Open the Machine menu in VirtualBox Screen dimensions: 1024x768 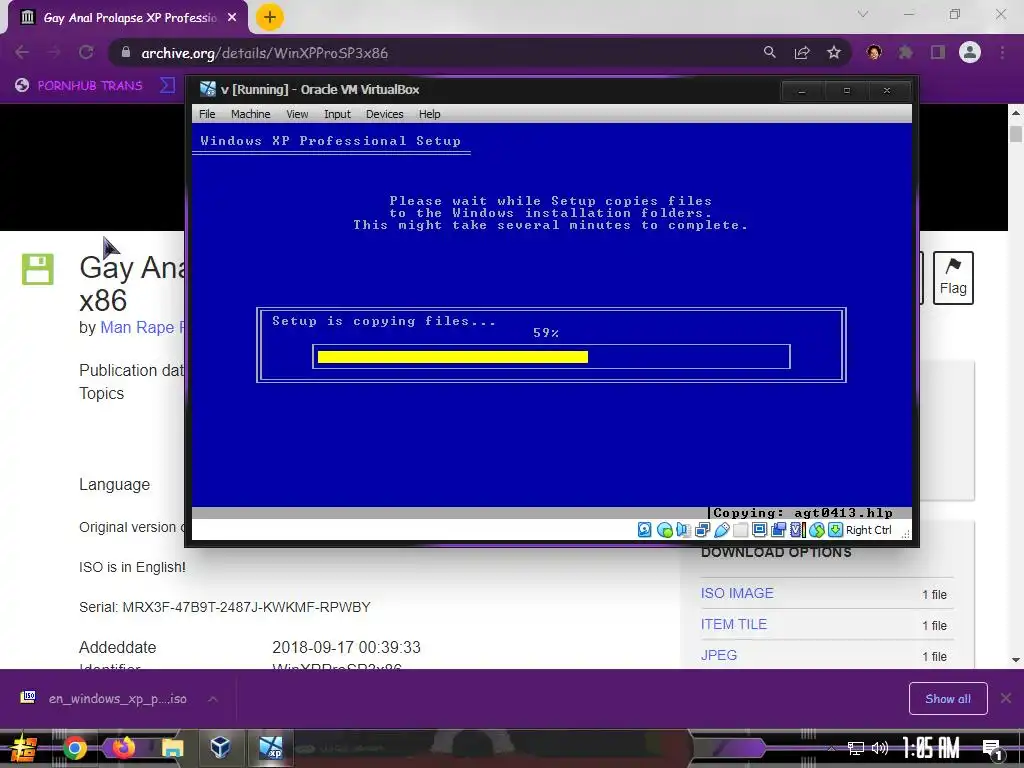coord(250,114)
